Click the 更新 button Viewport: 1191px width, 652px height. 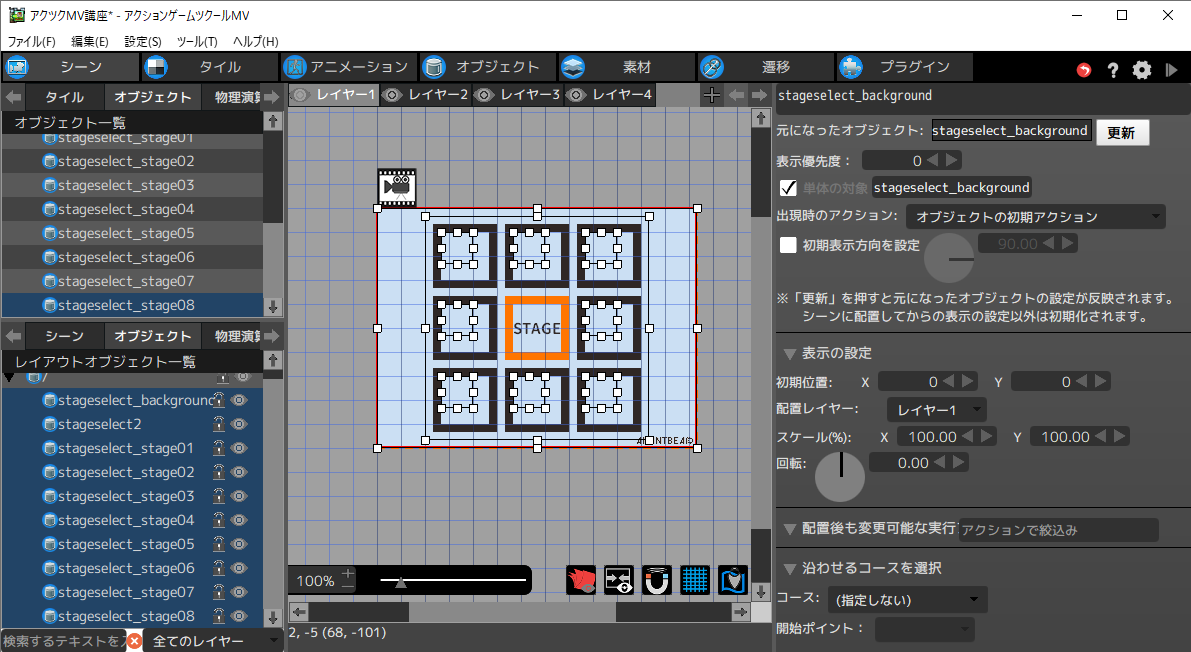point(1122,133)
